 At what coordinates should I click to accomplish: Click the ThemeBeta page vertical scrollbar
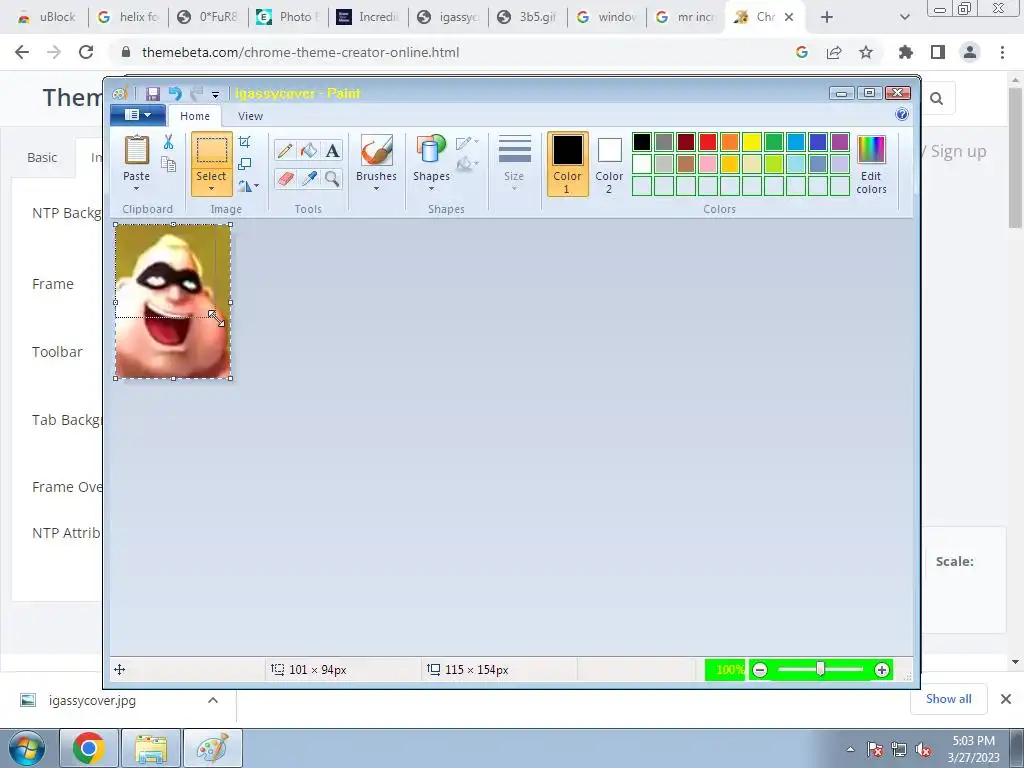click(1016, 157)
